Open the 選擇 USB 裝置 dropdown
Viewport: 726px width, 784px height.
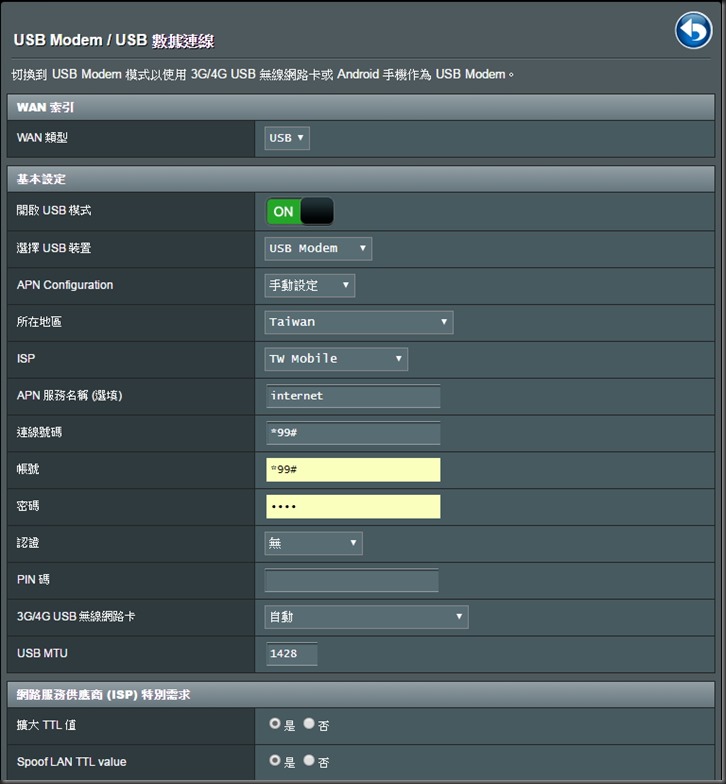pyautogui.click(x=318, y=248)
